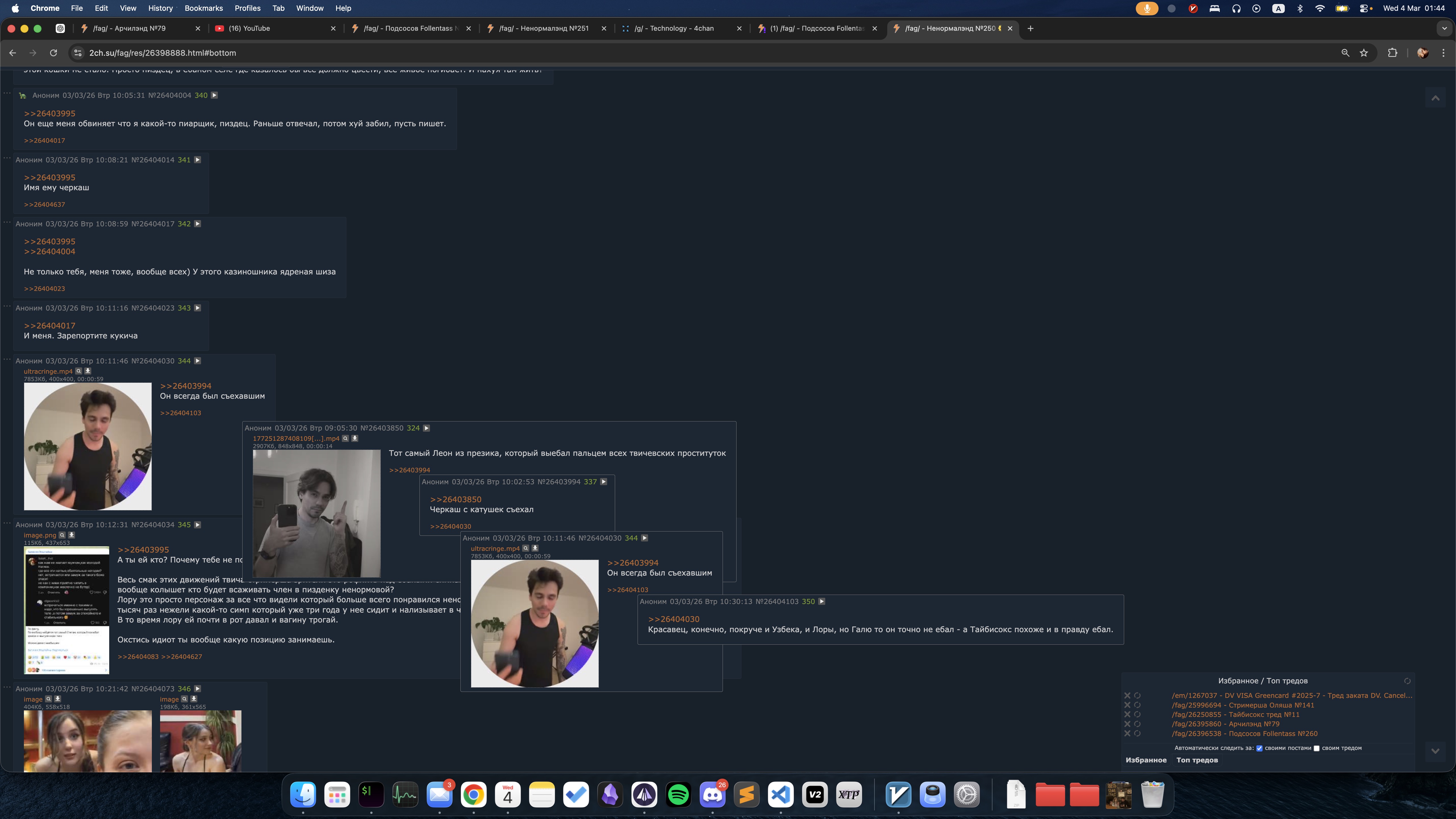Remove Тайбисокс тред №11 from favorites
The width and height of the screenshot is (1456, 819).
[1127, 714]
